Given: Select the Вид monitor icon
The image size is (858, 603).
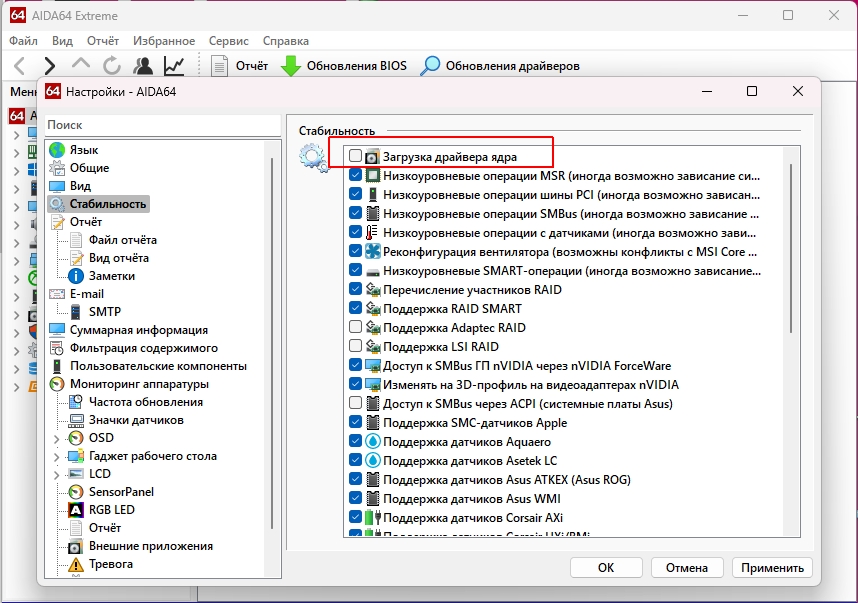Looking at the screenshot, I should 57,186.
